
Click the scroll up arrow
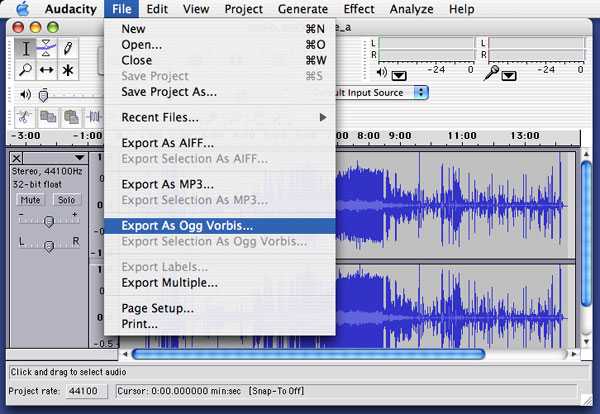click(586, 154)
